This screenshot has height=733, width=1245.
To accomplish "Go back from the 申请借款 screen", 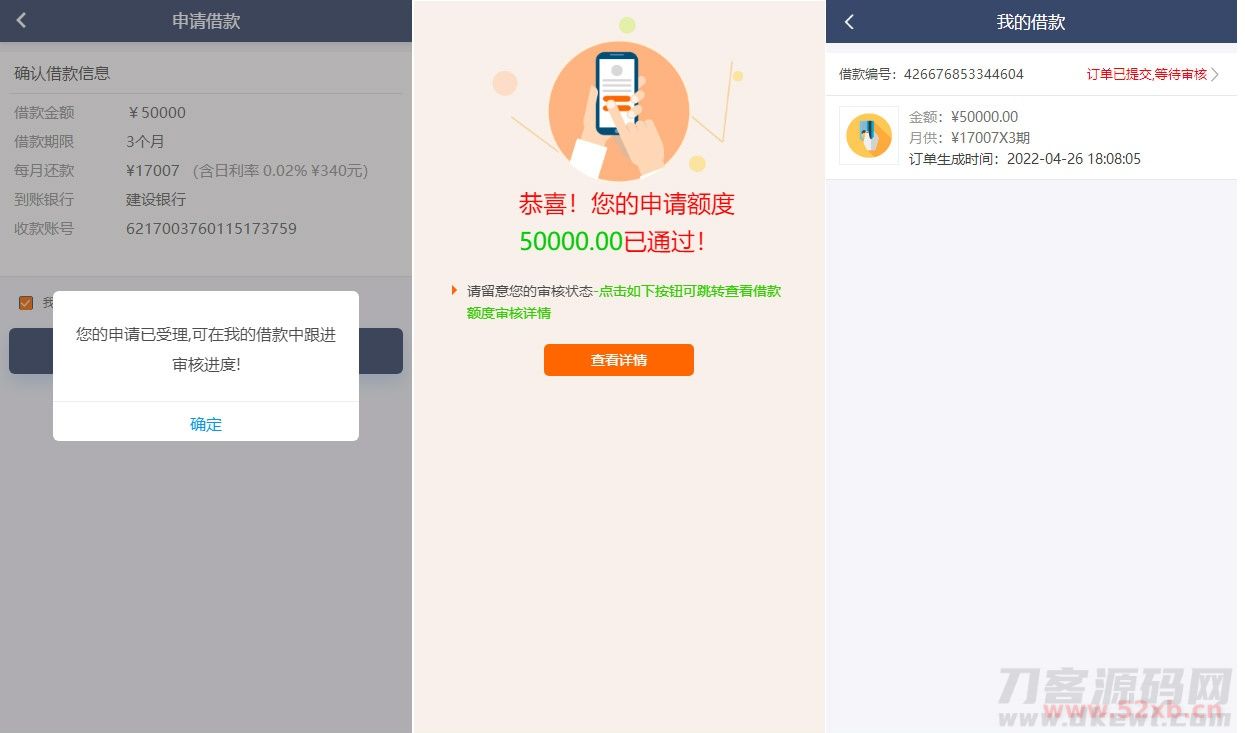I will tap(22, 21).
